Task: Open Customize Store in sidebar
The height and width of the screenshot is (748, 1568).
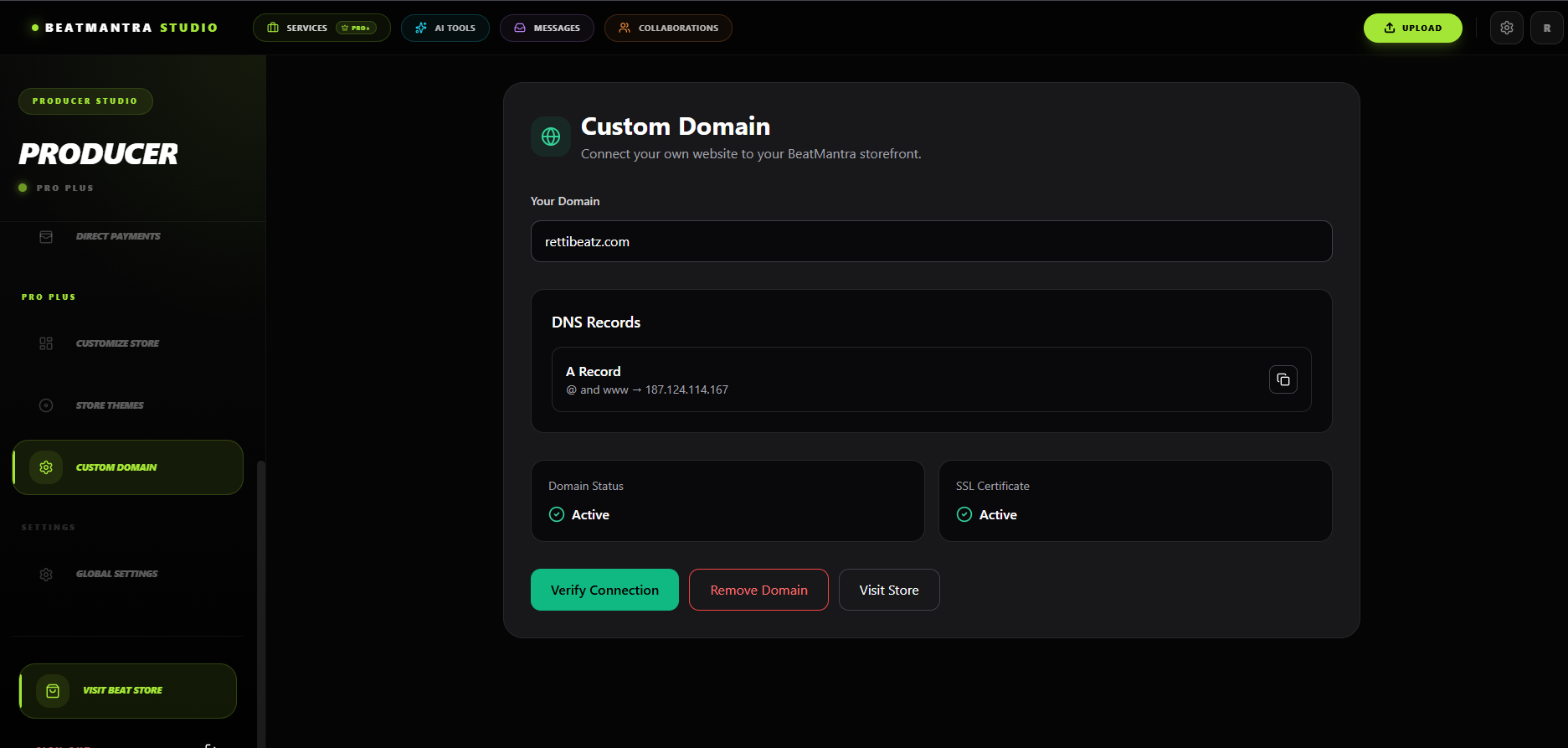Action: (127, 343)
